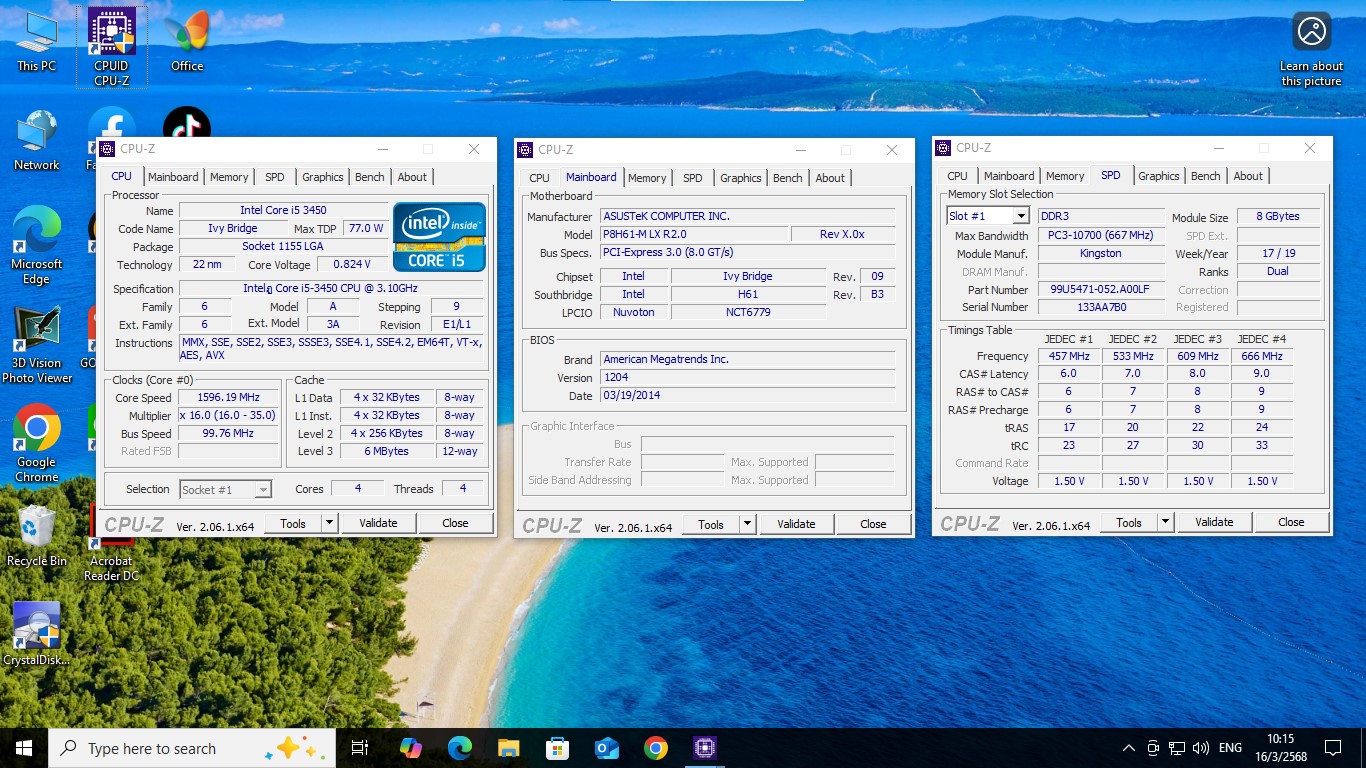Image resolution: width=1366 pixels, height=768 pixels.
Task: Click Validate button in the Mainboard window
Action: pos(796,524)
